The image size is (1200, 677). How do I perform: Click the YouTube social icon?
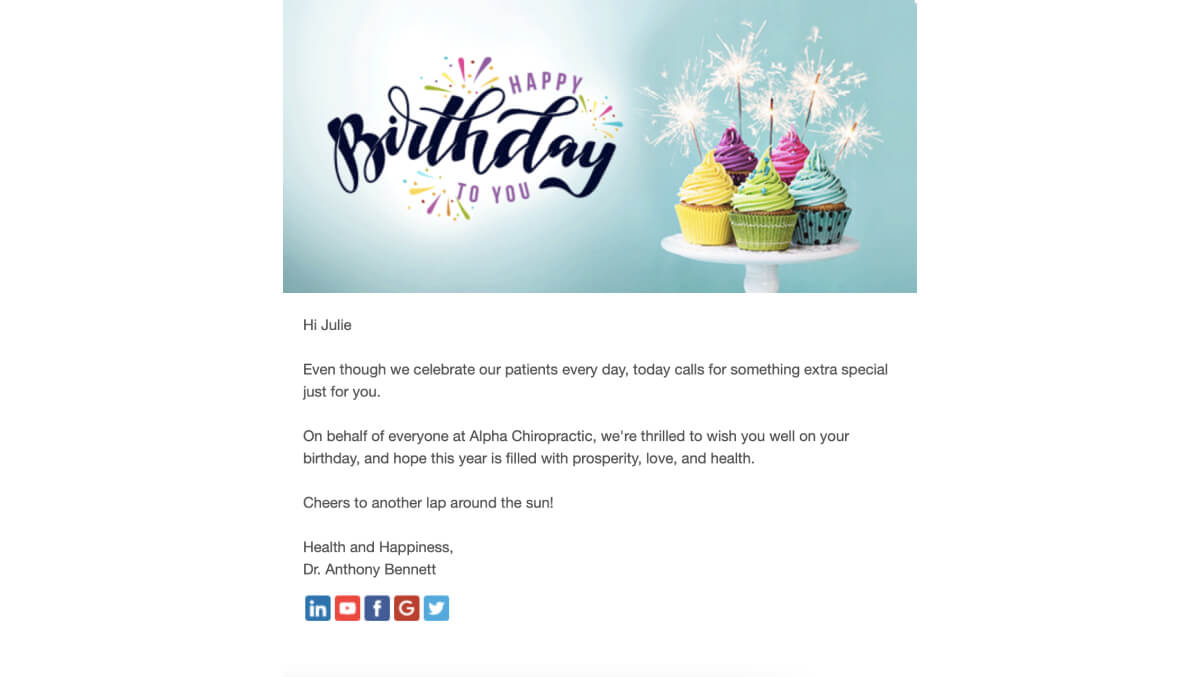(347, 608)
